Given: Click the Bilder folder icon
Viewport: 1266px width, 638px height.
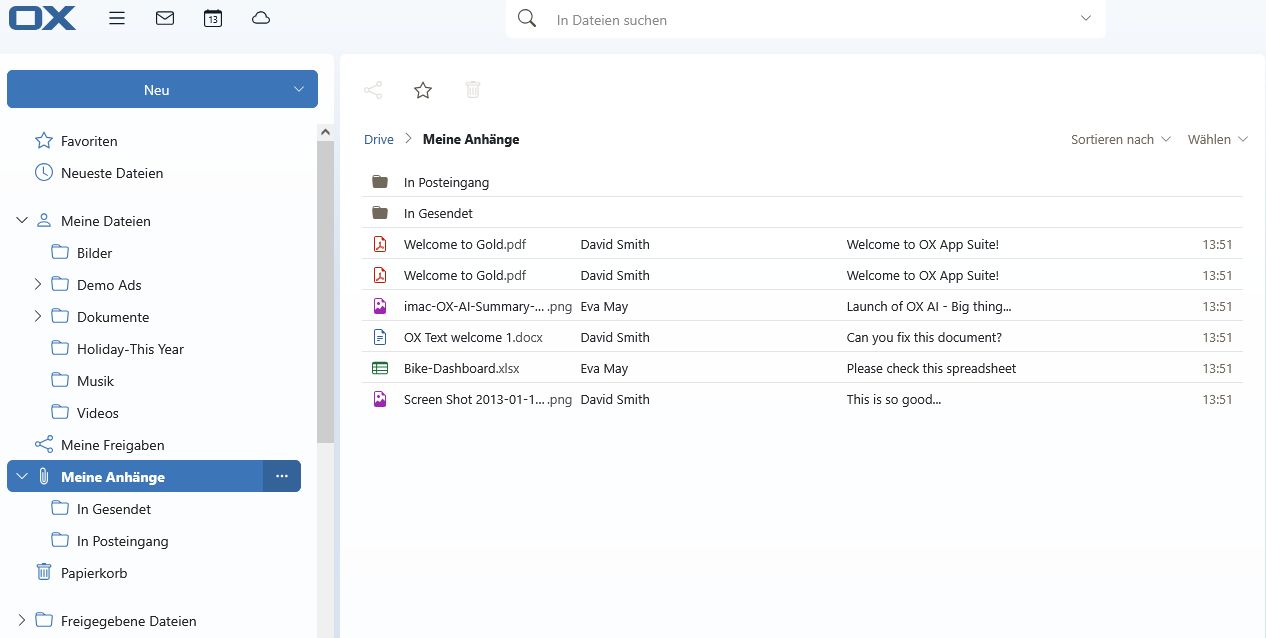Looking at the screenshot, I should pyautogui.click(x=60, y=252).
